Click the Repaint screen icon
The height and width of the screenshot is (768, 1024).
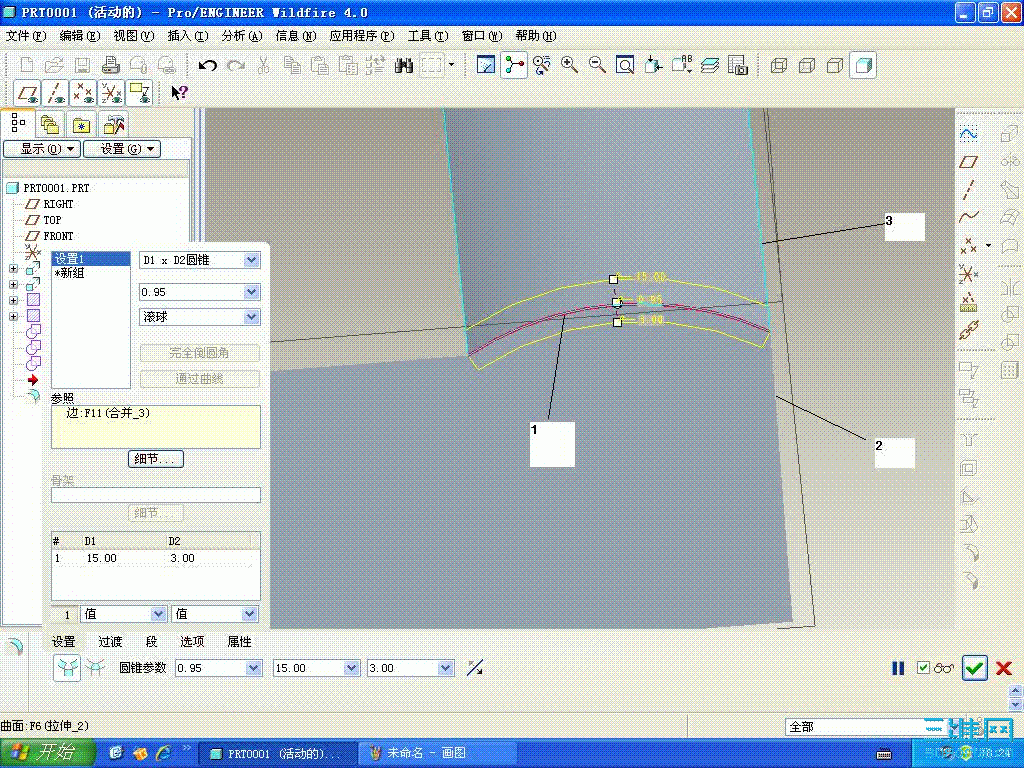coord(486,65)
